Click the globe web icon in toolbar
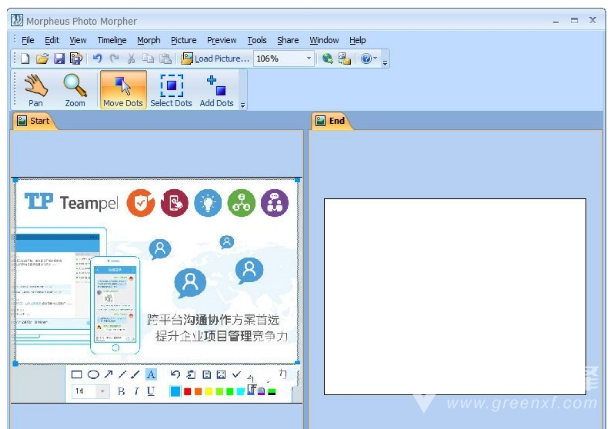615x429 pixels. 327,59
